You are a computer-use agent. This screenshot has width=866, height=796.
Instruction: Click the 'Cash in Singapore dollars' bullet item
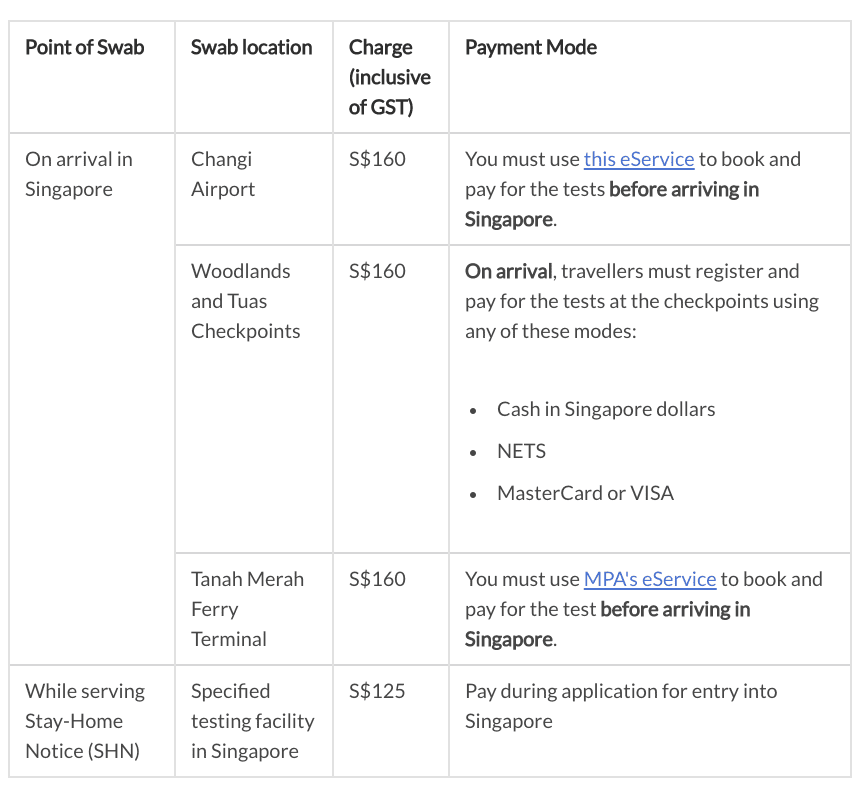pyautogui.click(x=606, y=409)
